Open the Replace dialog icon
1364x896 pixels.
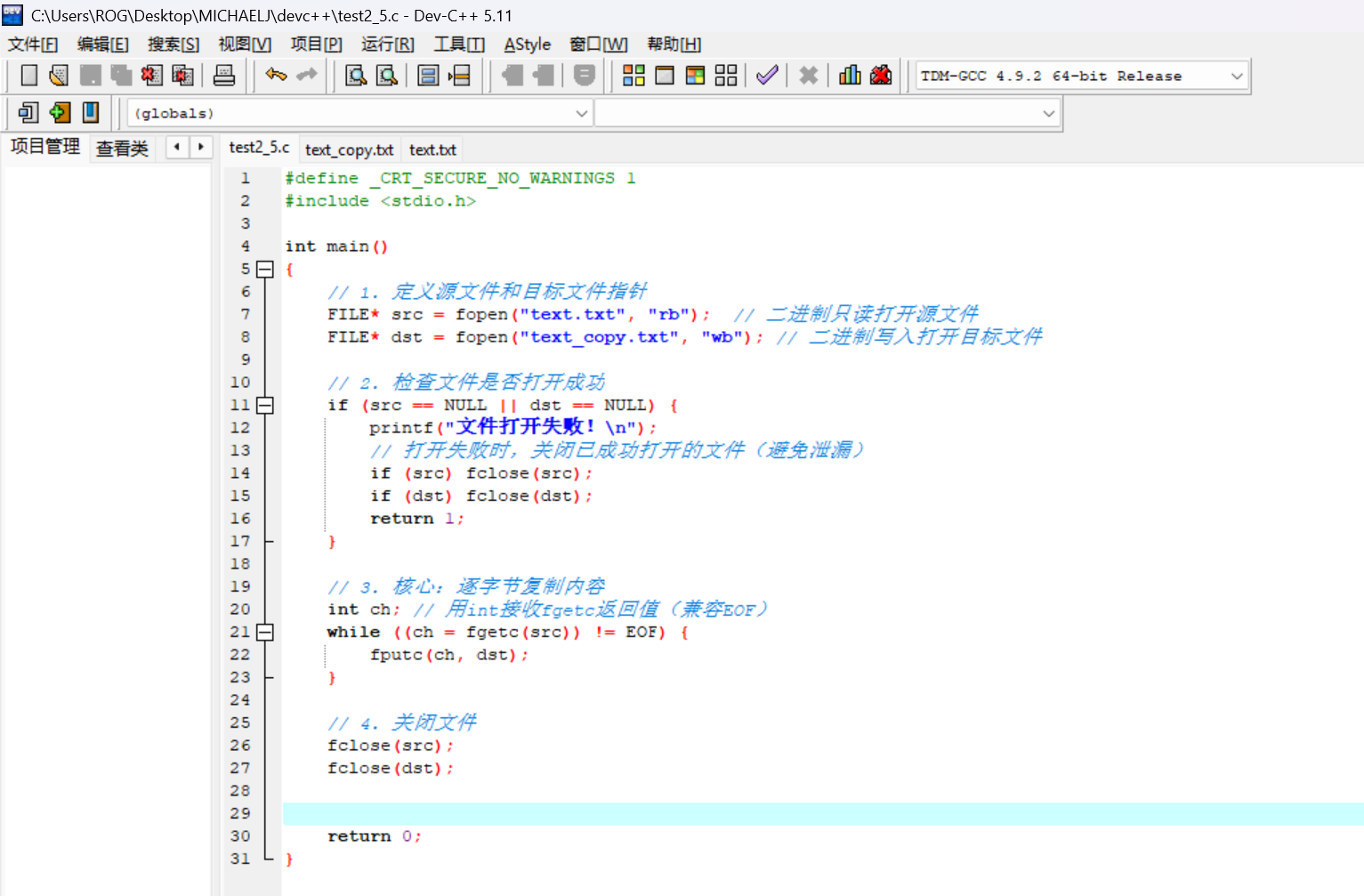coord(387,76)
